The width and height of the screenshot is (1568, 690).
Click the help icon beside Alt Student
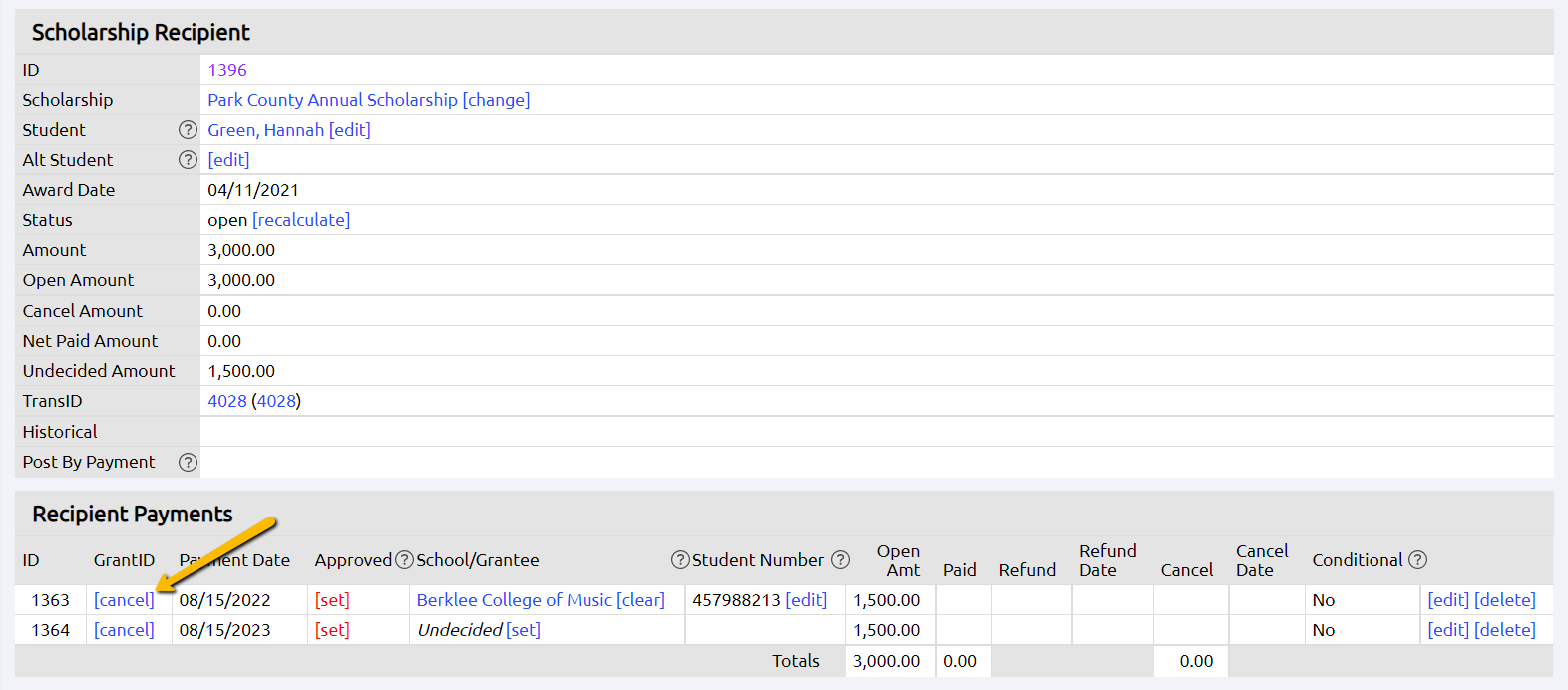(x=188, y=160)
